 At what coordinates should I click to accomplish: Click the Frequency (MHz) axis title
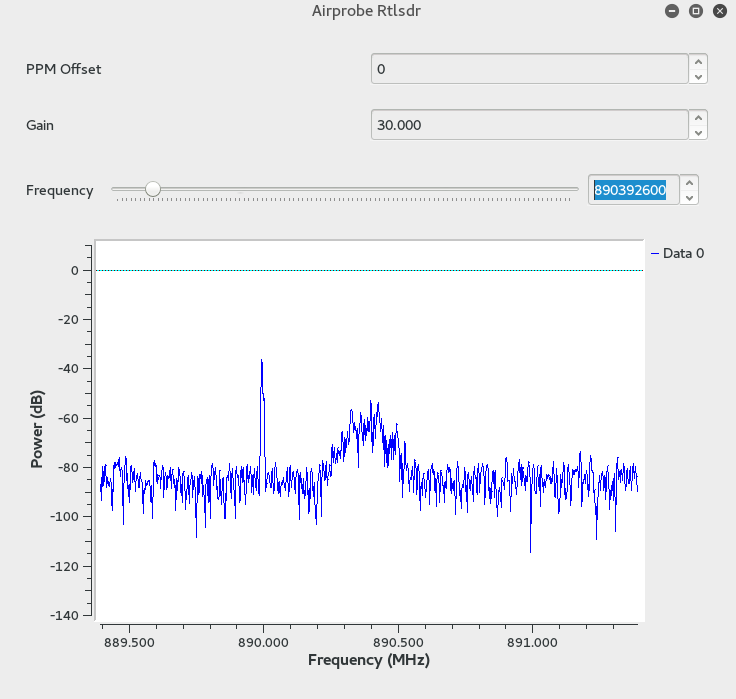click(x=369, y=660)
